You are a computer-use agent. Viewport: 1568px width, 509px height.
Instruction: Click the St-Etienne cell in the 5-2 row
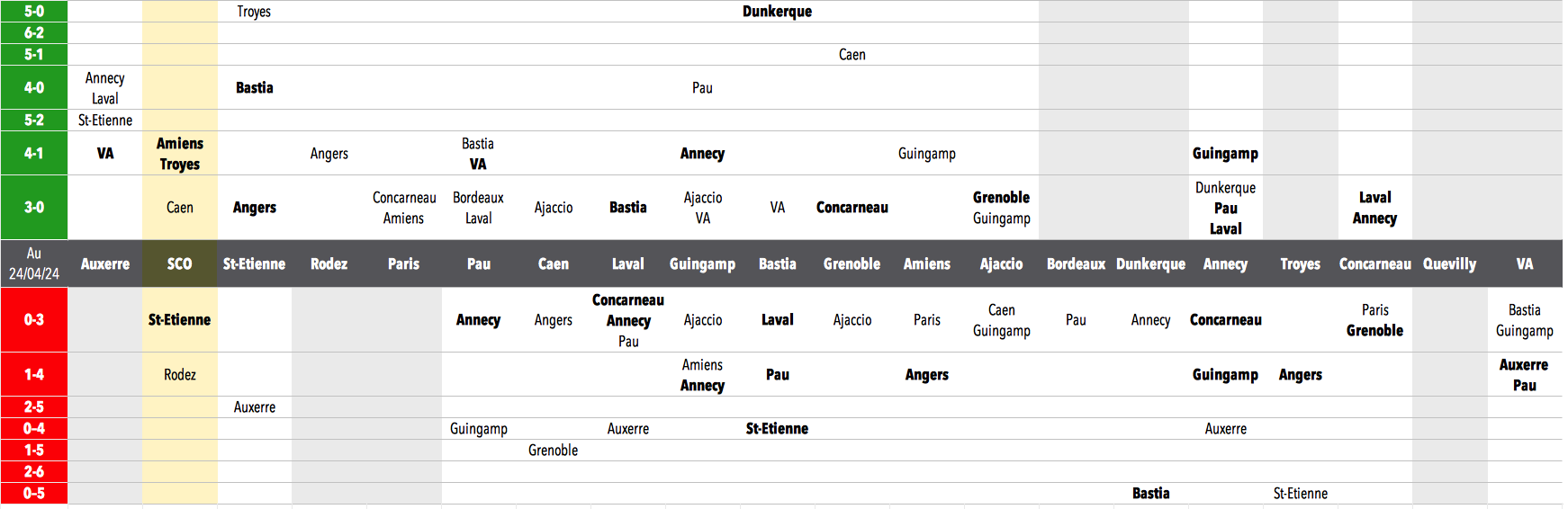pyautogui.click(x=105, y=121)
